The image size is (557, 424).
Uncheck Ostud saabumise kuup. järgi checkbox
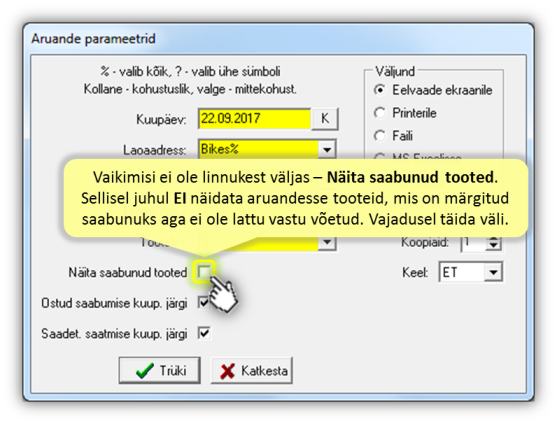tap(204, 303)
